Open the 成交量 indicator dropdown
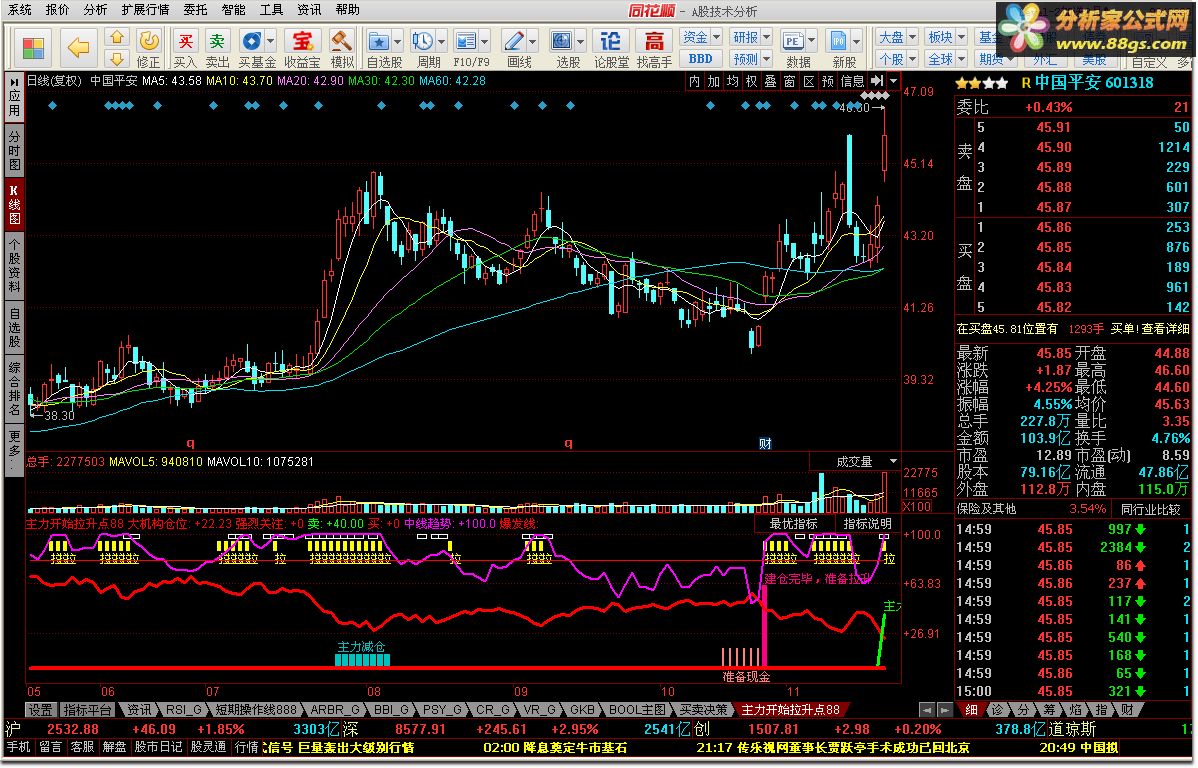The image size is (1198, 768). pyautogui.click(x=893, y=462)
